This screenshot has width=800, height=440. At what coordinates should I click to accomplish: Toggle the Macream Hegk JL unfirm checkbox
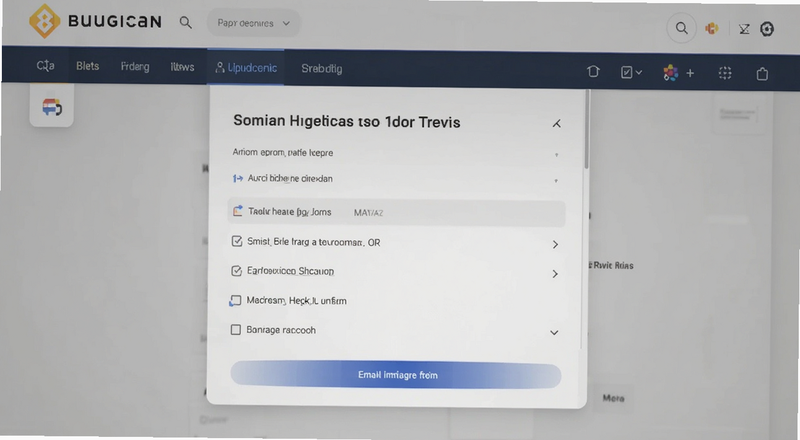pos(235,301)
